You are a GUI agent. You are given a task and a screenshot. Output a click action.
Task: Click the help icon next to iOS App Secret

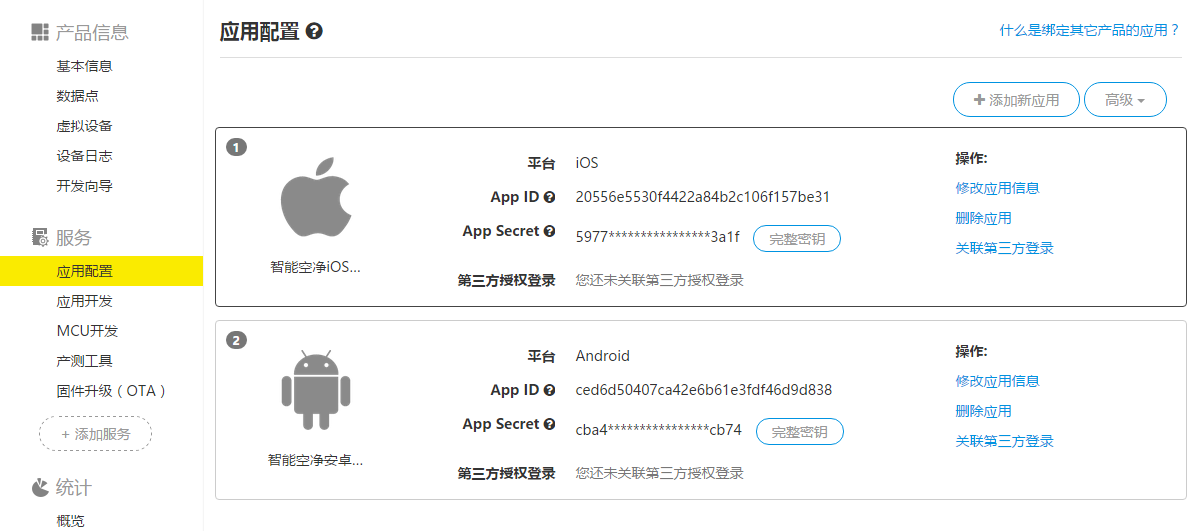549,231
